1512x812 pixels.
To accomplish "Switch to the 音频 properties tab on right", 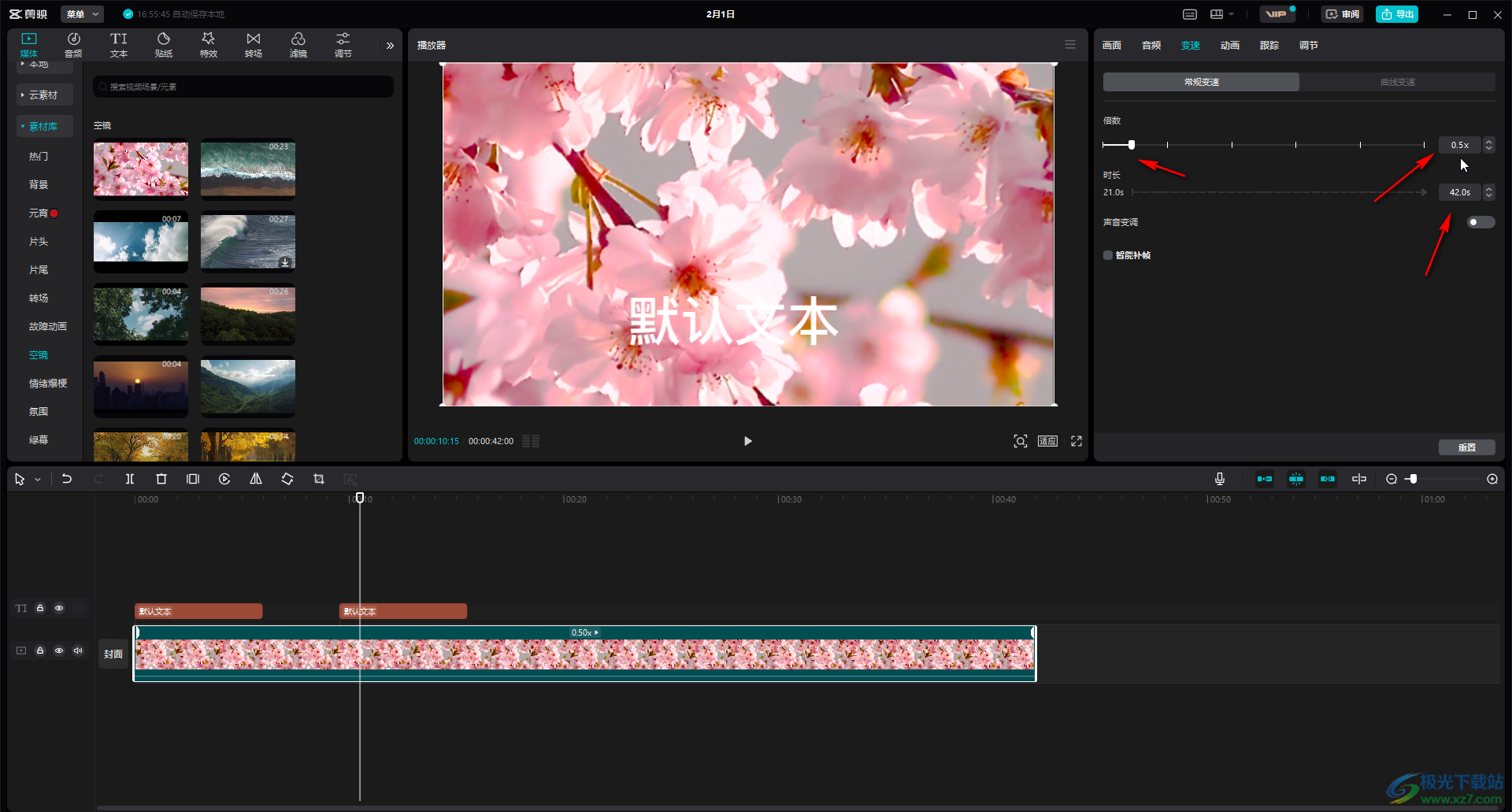I will (1151, 46).
